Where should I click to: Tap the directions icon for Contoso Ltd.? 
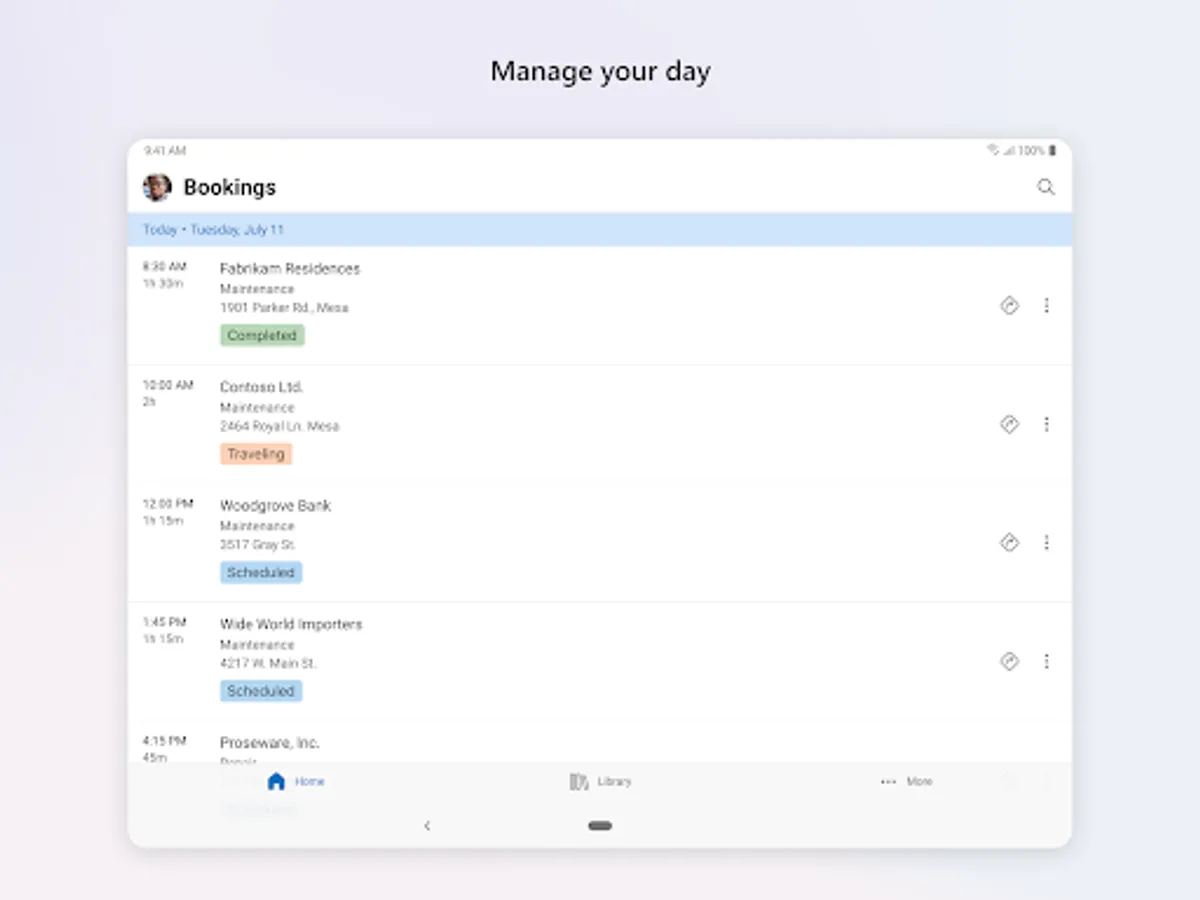click(x=1009, y=424)
